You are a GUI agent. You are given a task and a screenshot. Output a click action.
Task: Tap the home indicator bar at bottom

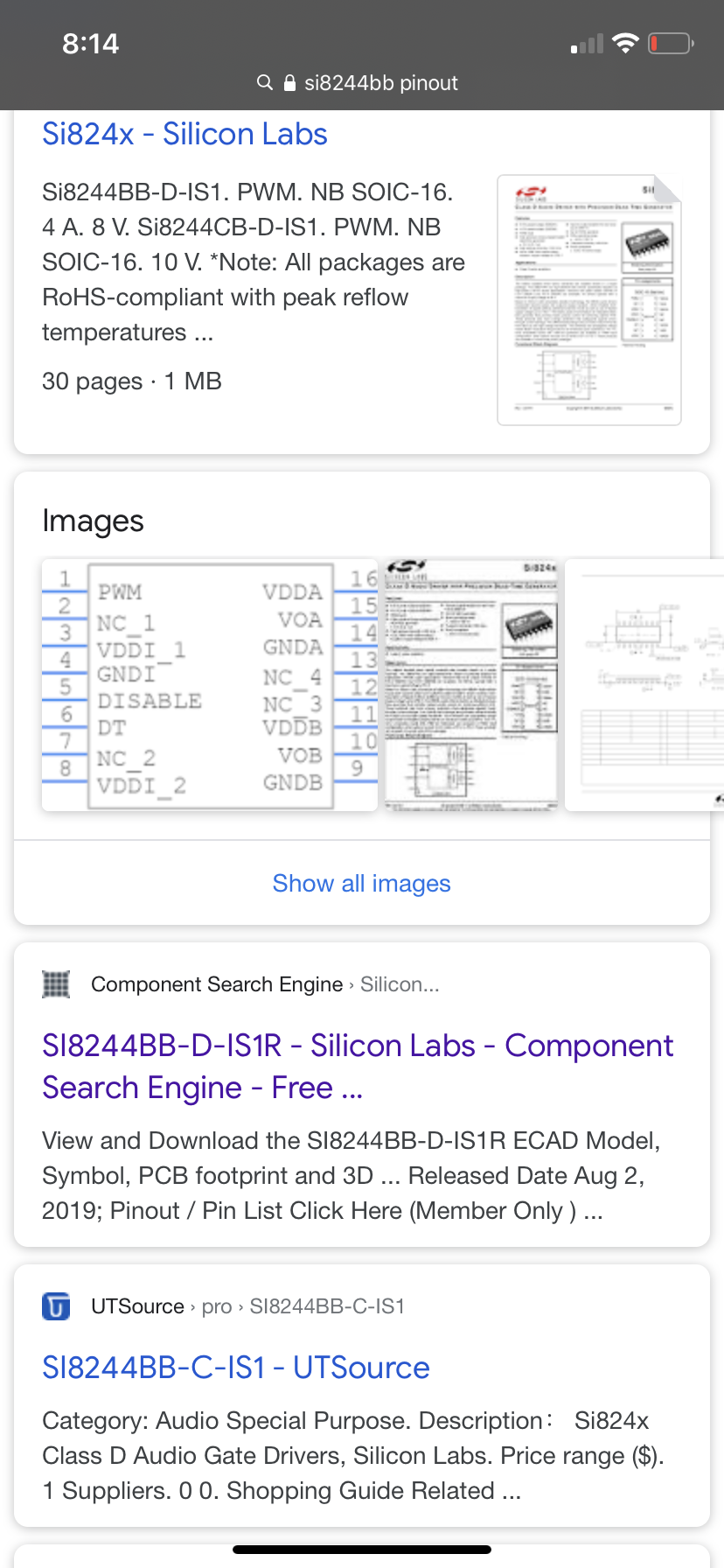[x=362, y=1550]
